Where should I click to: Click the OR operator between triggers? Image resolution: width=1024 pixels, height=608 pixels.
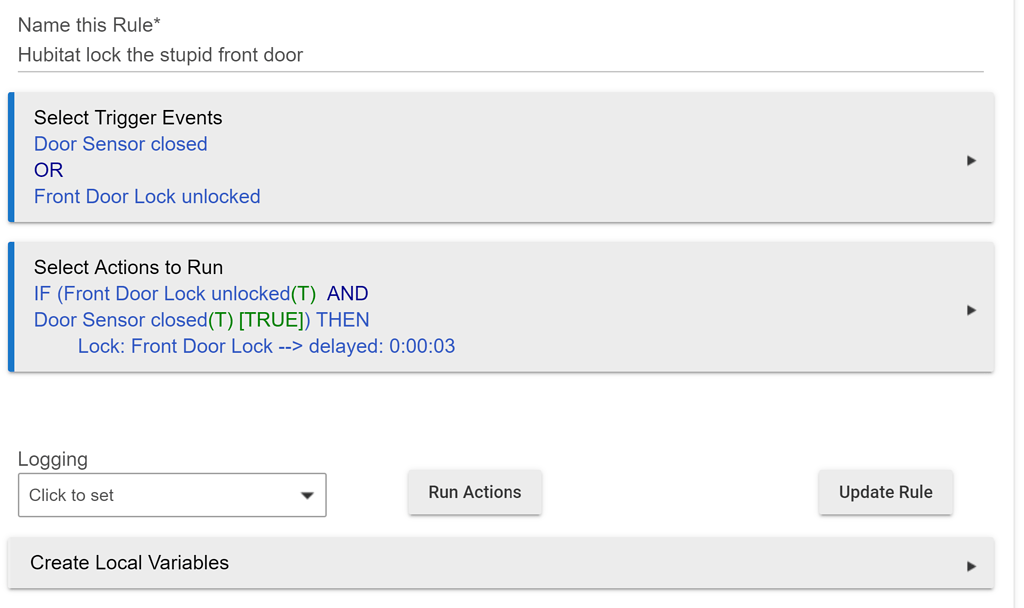pyautogui.click(x=48, y=170)
